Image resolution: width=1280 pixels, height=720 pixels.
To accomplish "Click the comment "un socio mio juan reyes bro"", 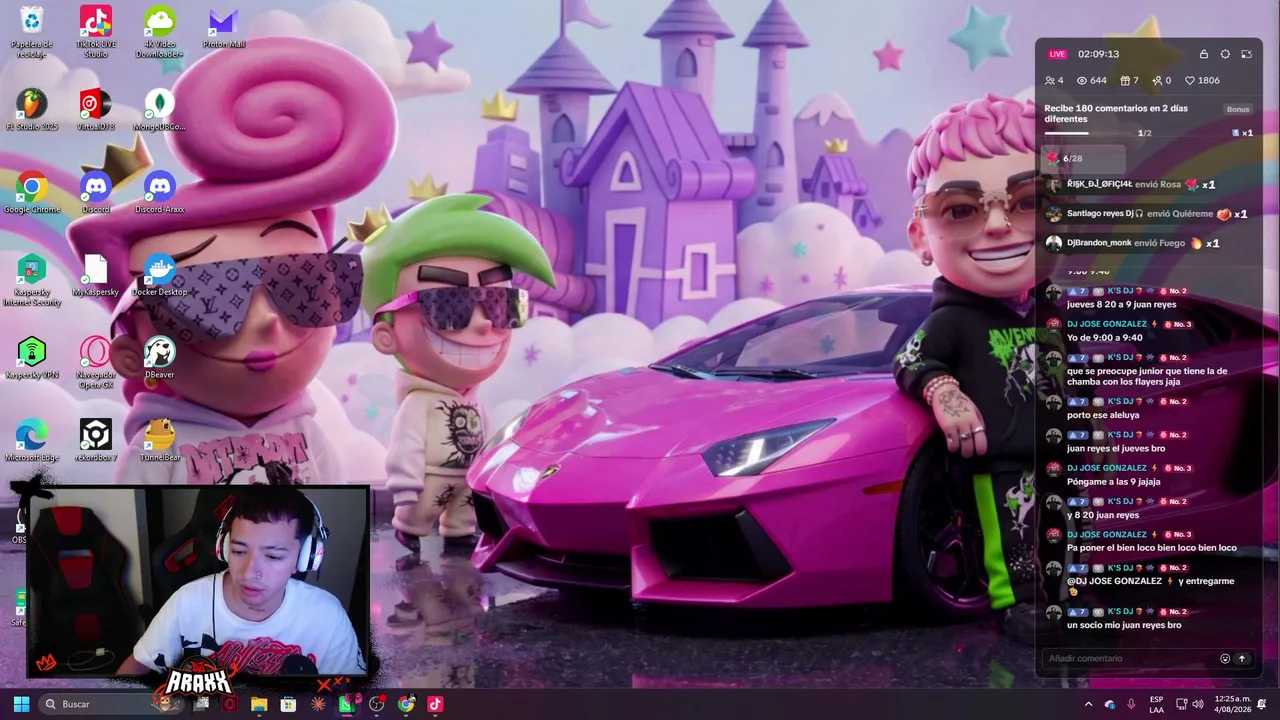I will (x=1124, y=625).
